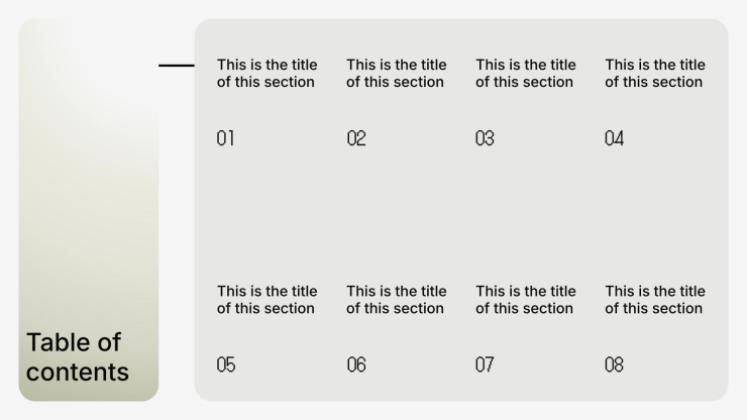Select the number 06 label

pyautogui.click(x=356, y=365)
